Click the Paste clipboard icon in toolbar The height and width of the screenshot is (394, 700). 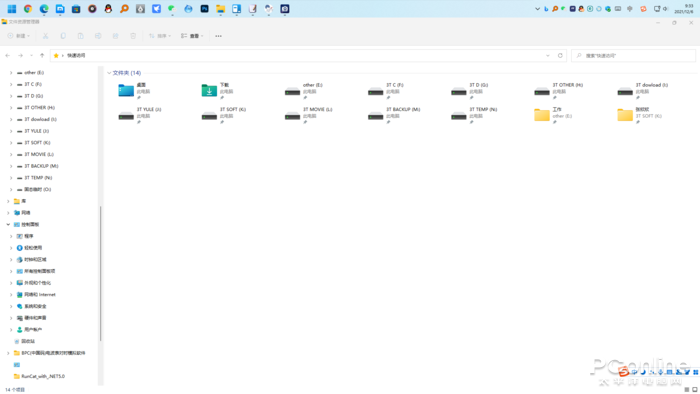(x=80, y=36)
